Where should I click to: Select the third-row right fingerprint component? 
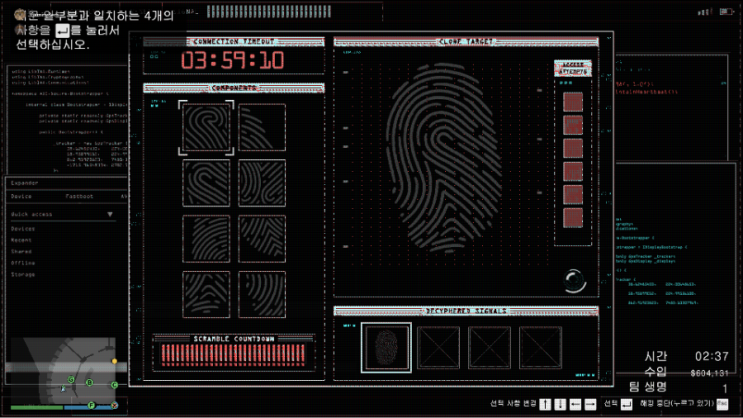pos(262,239)
